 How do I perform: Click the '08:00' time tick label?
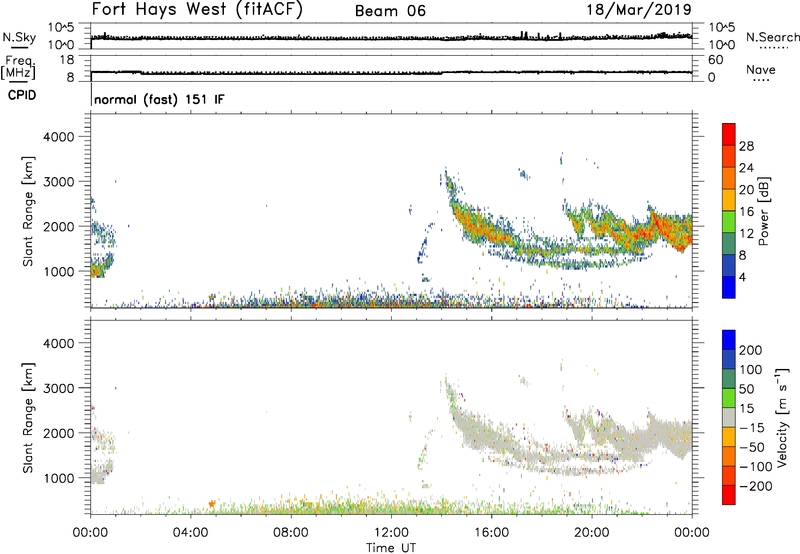pyautogui.click(x=291, y=533)
